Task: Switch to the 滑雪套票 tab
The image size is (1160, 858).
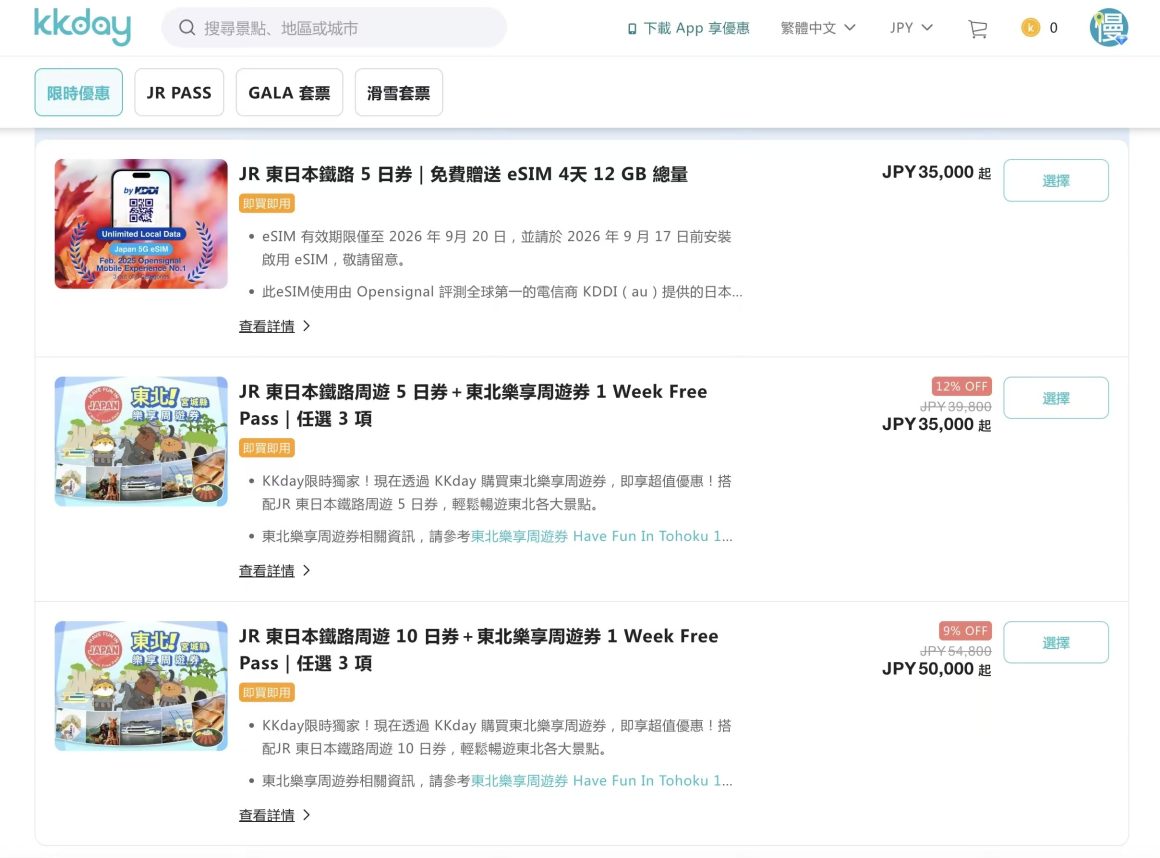Action: tap(399, 92)
